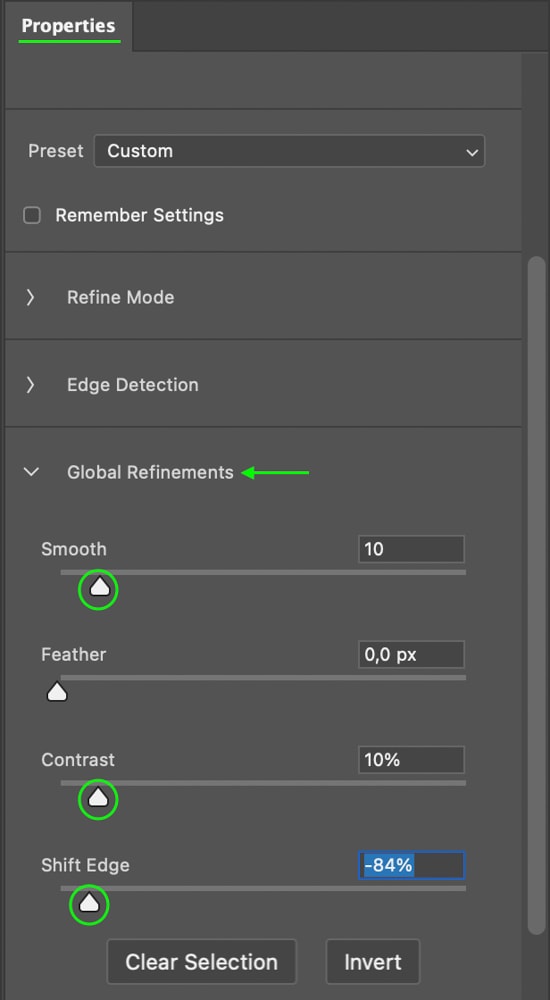Screen dimensions: 550x1000
Task: Click the Refine Mode section label
Action: click(x=121, y=297)
